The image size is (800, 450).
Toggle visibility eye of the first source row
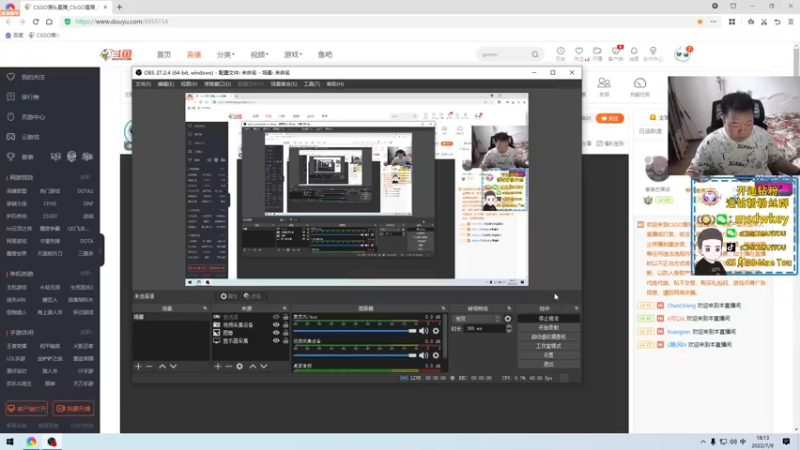[276, 317]
